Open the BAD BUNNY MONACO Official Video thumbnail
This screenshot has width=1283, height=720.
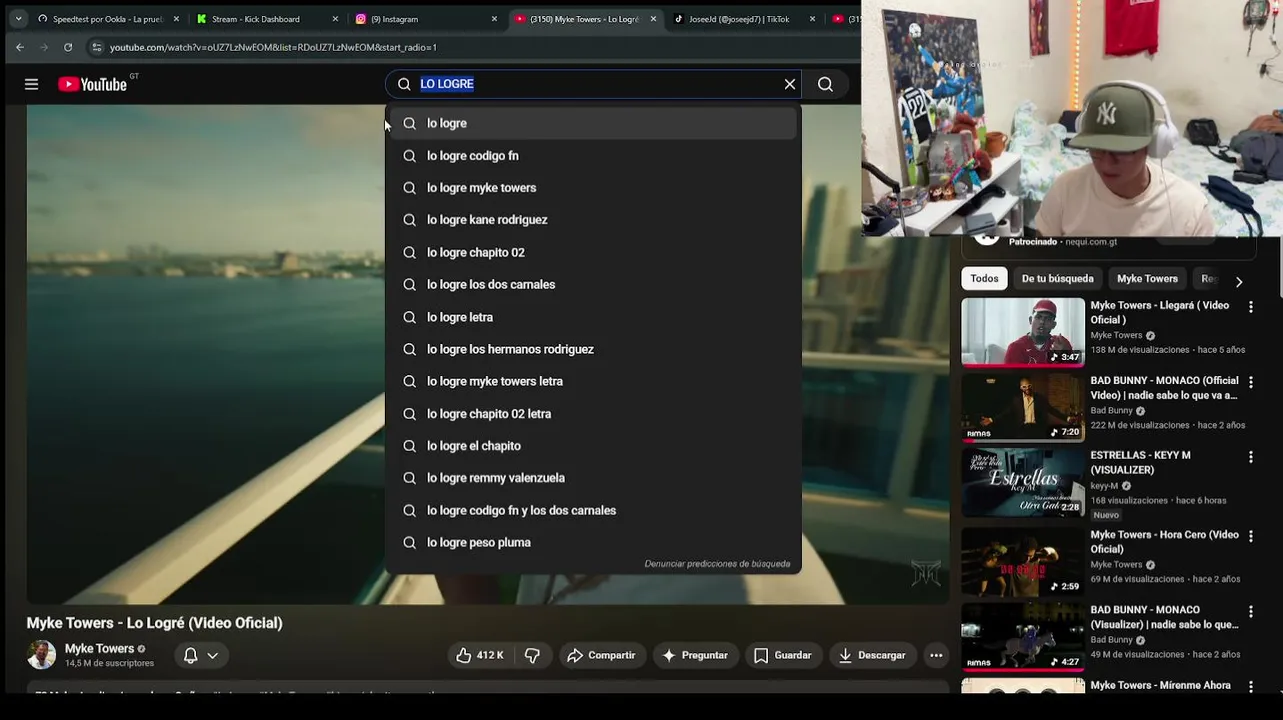click(1023, 408)
